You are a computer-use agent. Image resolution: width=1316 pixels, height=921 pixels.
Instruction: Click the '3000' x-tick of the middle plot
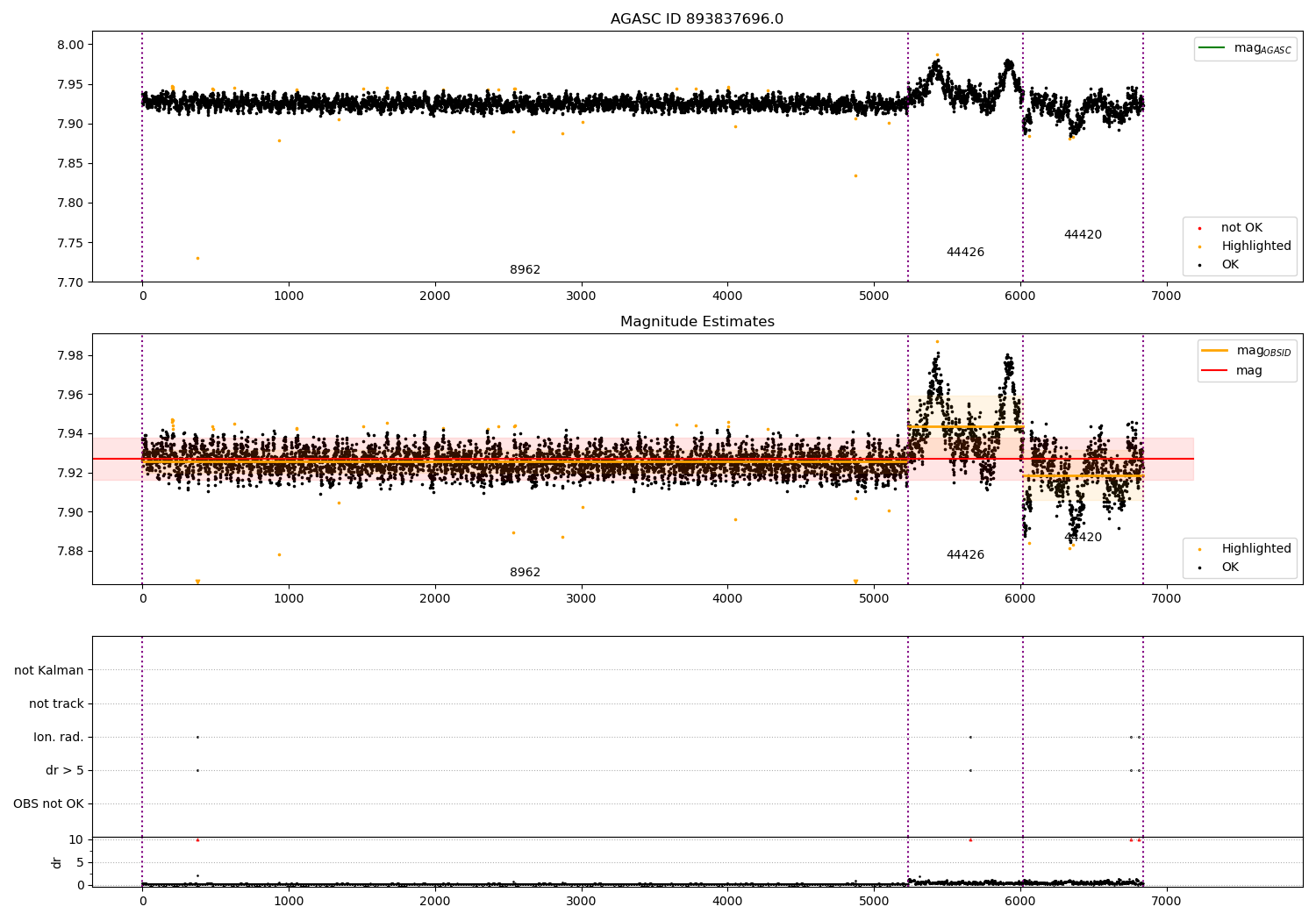[581, 599]
